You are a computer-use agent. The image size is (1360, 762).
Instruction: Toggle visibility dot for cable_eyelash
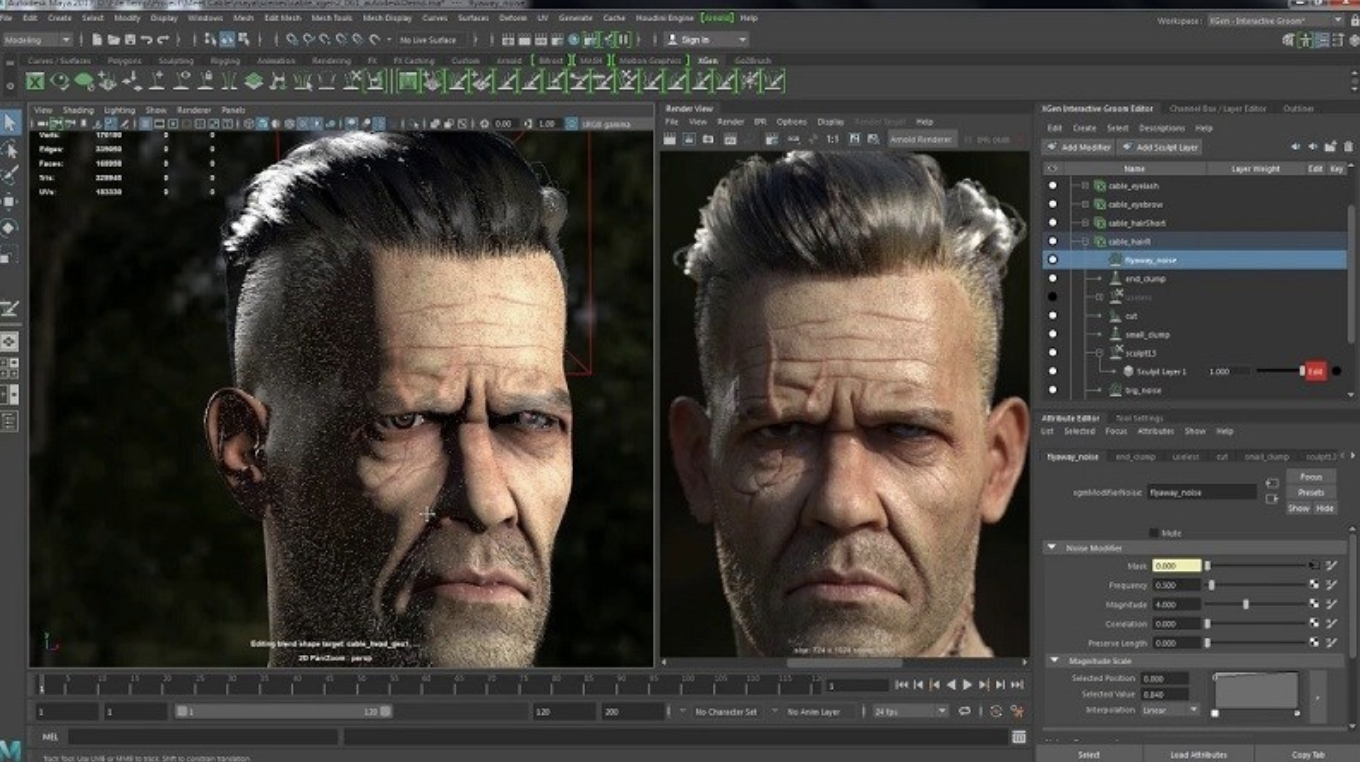(x=1052, y=186)
